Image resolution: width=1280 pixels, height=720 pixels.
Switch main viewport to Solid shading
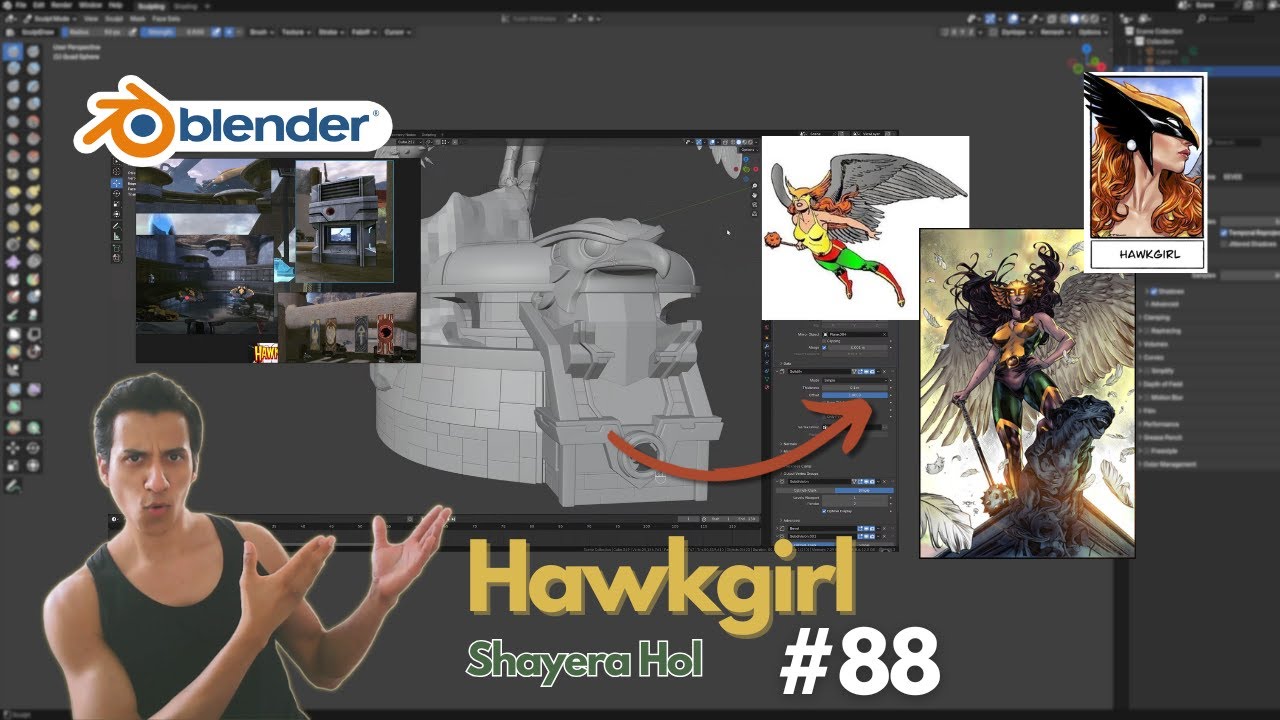coord(1075,19)
